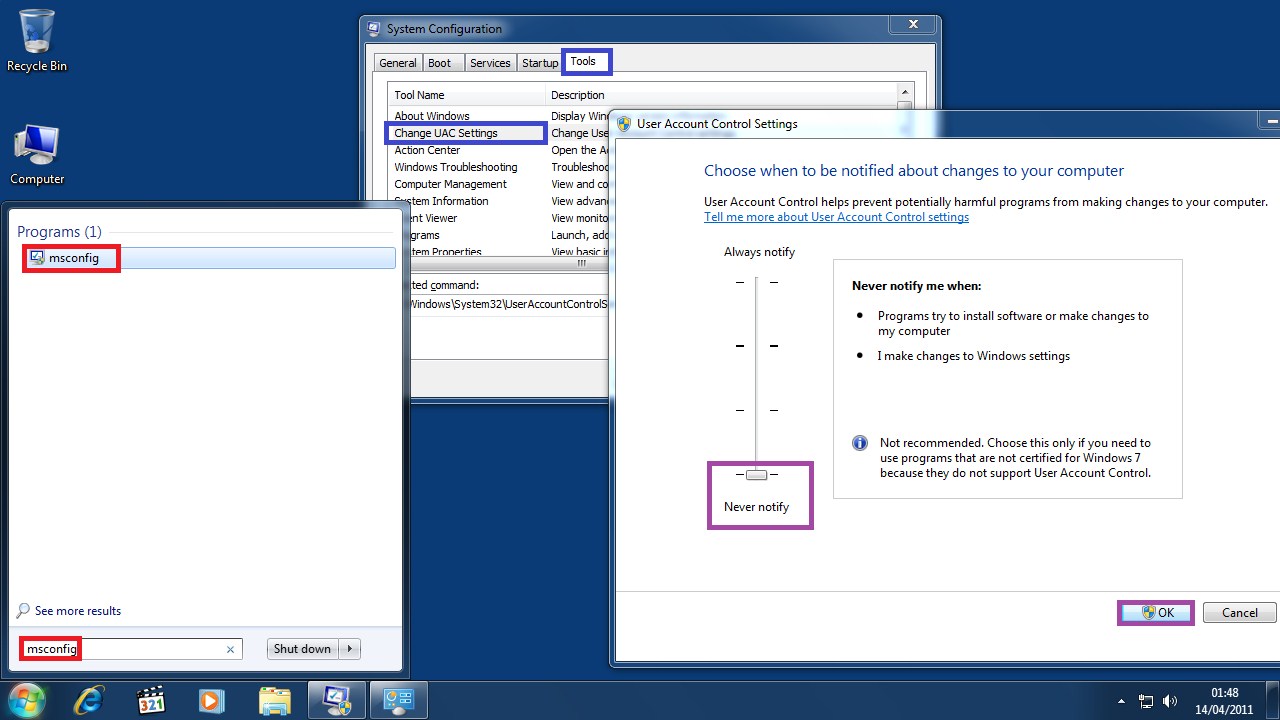
Task: Click the msconfig search input field
Action: click(x=131, y=649)
